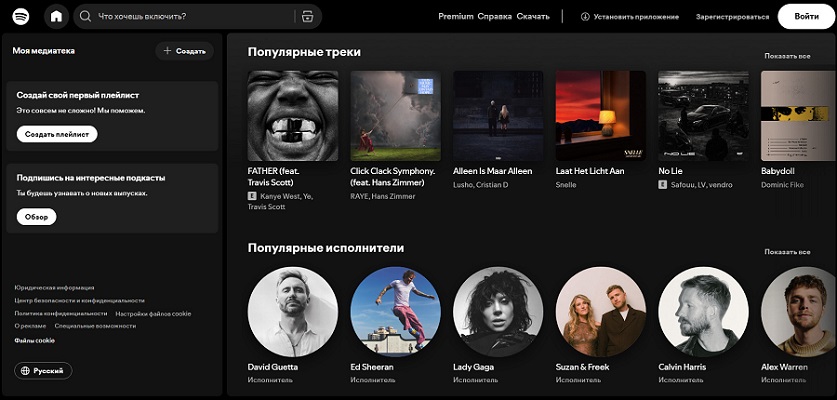The height and width of the screenshot is (400, 837).
Task: Focus the Что хочешь включить? search field
Action: [197, 17]
